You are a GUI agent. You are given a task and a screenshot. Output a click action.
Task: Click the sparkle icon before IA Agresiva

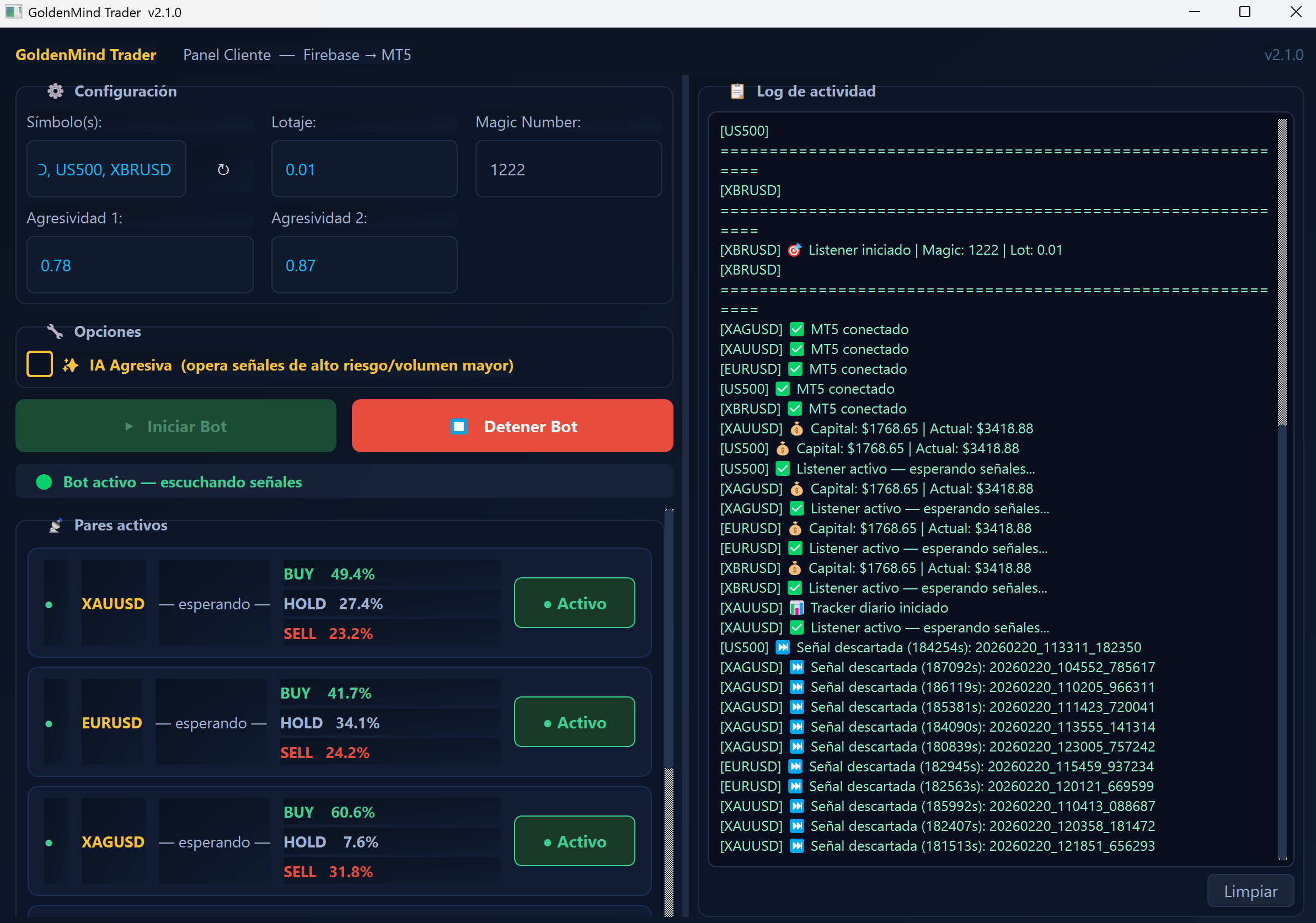pos(71,366)
